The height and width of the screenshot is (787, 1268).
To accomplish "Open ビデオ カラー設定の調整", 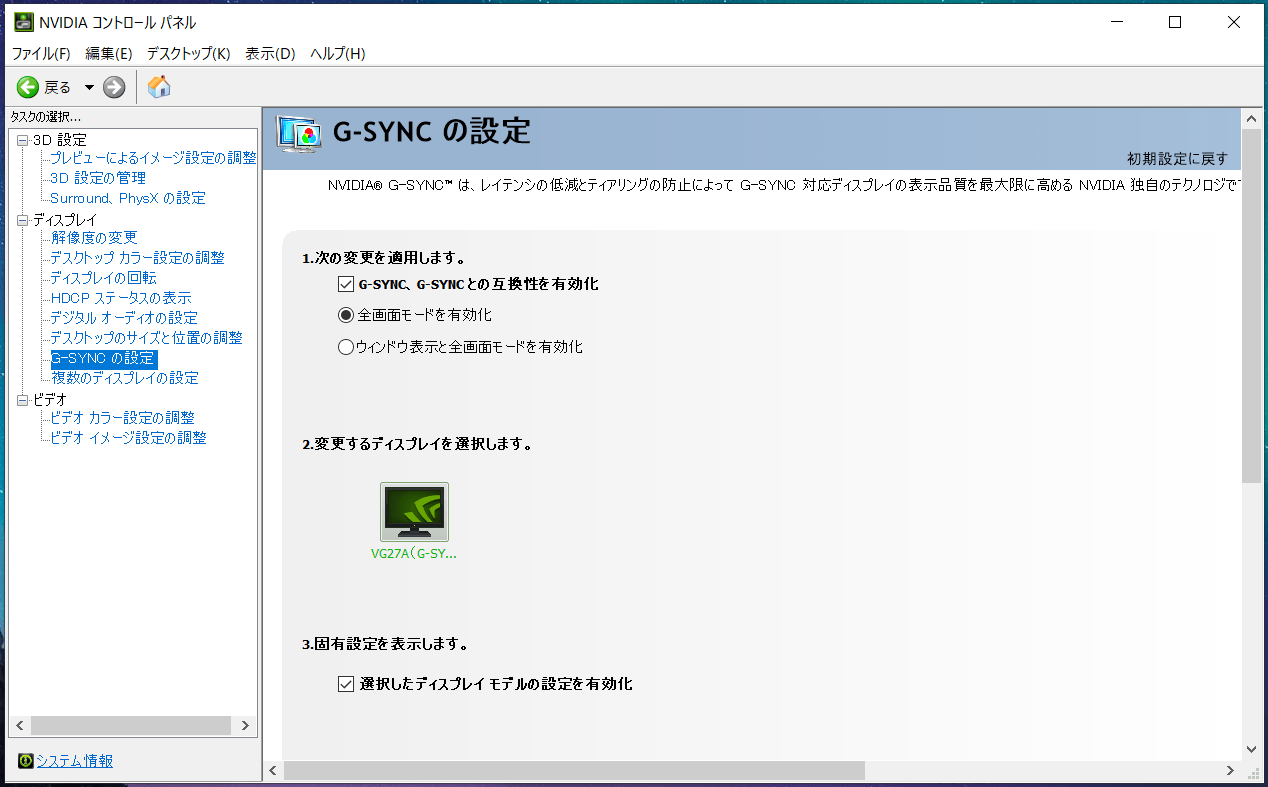I will 122,418.
